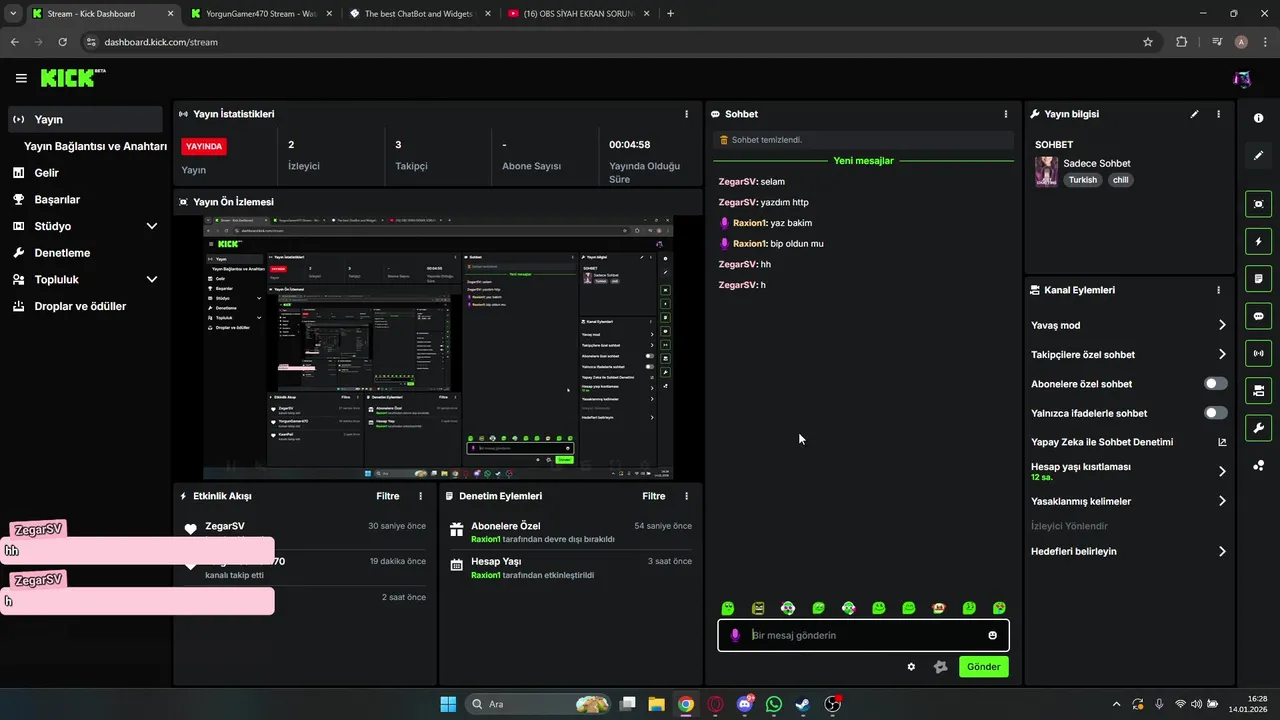The width and height of the screenshot is (1280, 720).
Task: Toggle the chat bubble icon in the right rail
Action: pyautogui.click(x=1258, y=316)
